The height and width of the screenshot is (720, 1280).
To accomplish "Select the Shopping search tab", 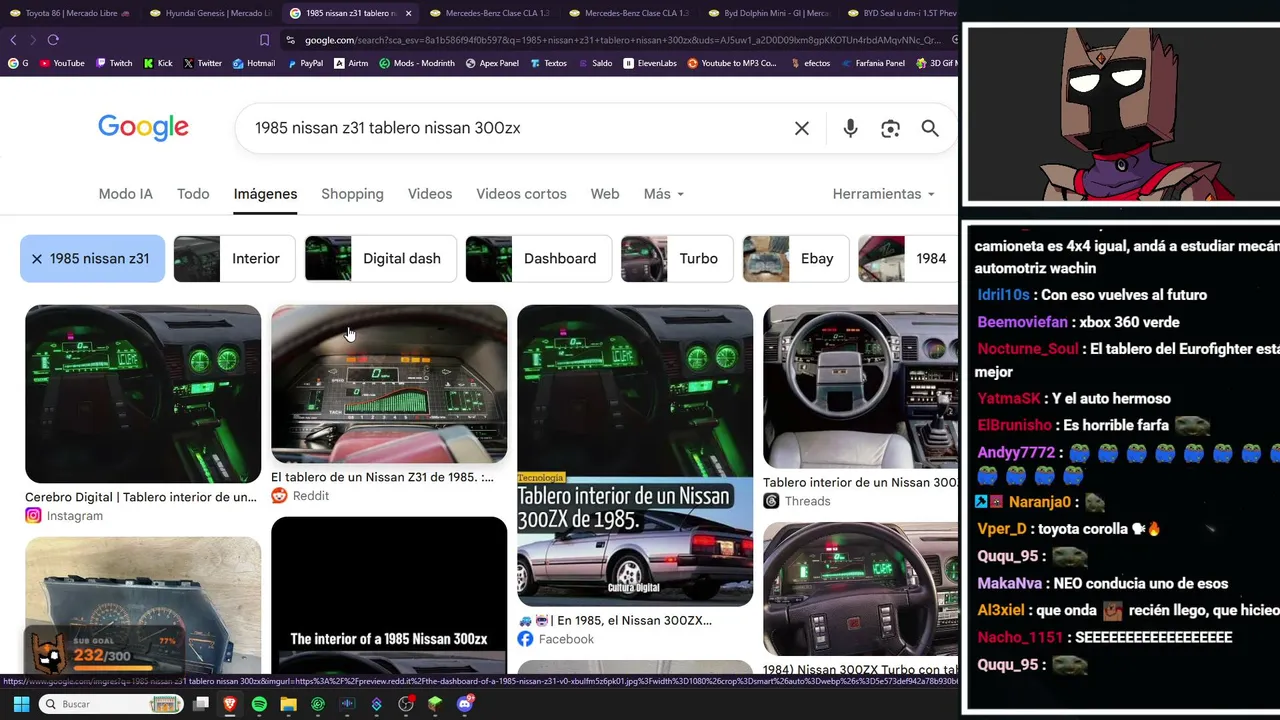I will pos(352,194).
